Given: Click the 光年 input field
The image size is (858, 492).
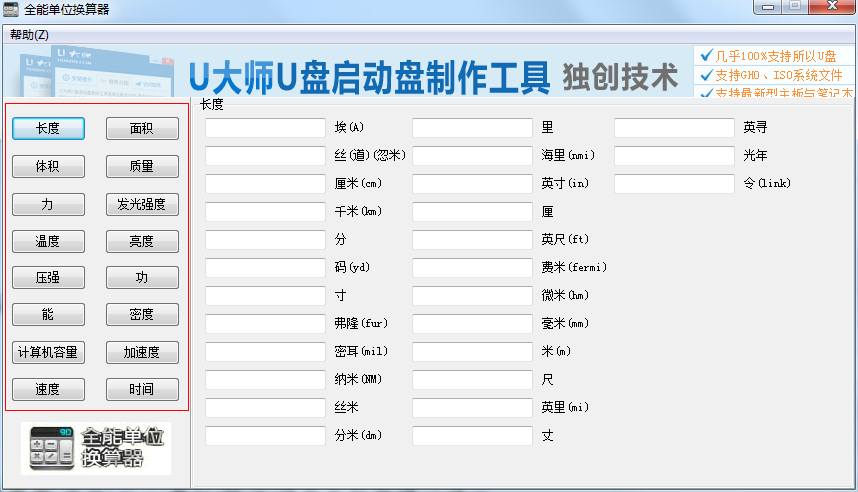Looking at the screenshot, I should pos(674,156).
